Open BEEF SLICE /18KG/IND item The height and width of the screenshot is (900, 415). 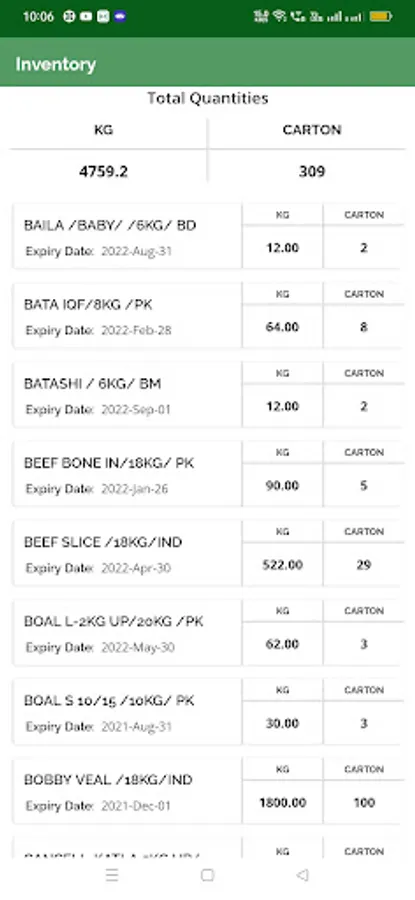pos(207,553)
